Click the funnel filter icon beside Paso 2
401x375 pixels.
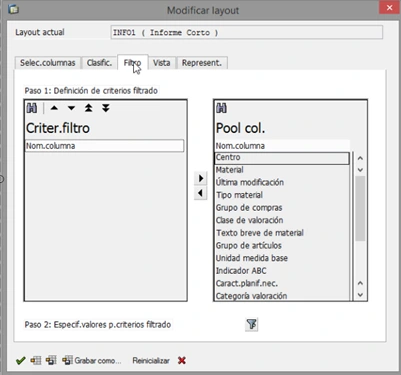click(x=252, y=324)
